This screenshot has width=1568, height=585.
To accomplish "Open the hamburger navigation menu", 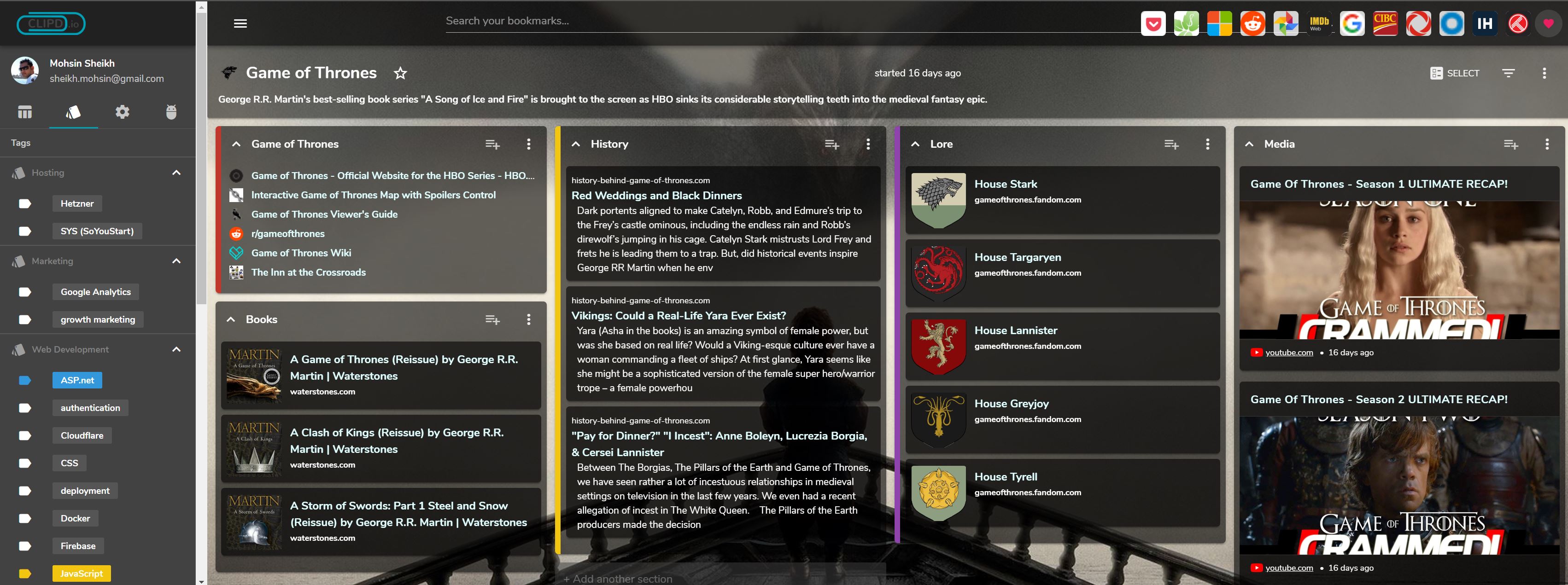I will tap(240, 23).
